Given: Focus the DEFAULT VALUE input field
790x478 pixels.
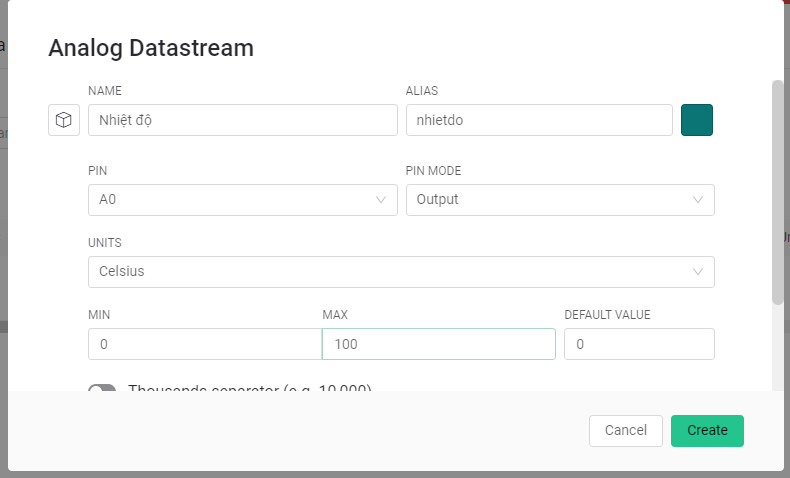Looking at the screenshot, I should tap(639, 344).
